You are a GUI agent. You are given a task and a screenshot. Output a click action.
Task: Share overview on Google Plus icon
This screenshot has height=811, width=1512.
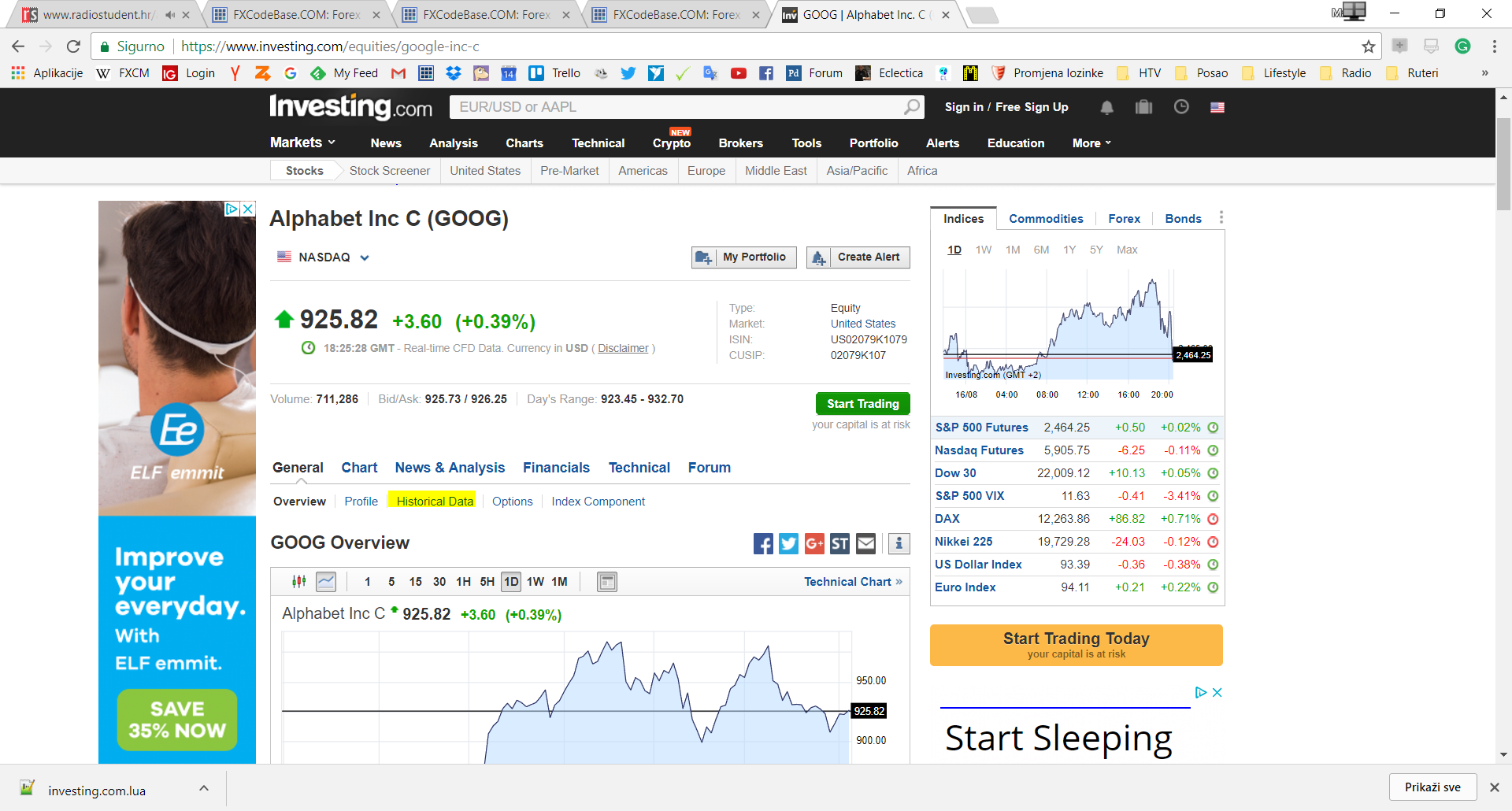point(814,543)
